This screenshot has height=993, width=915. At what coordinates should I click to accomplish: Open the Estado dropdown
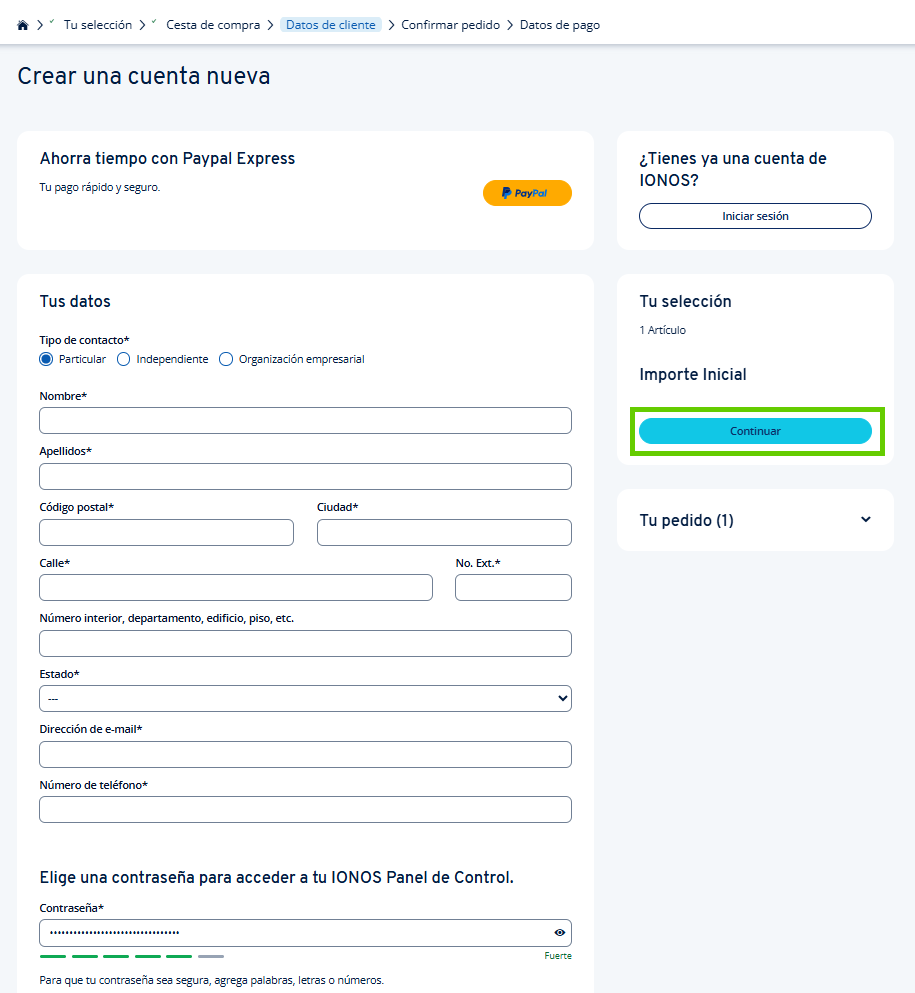click(x=305, y=697)
